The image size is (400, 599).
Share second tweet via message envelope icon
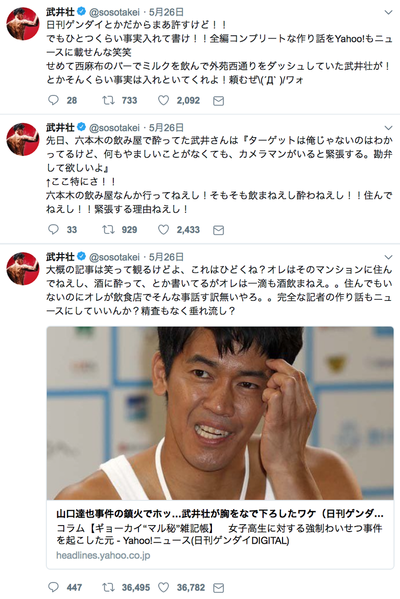(219, 230)
